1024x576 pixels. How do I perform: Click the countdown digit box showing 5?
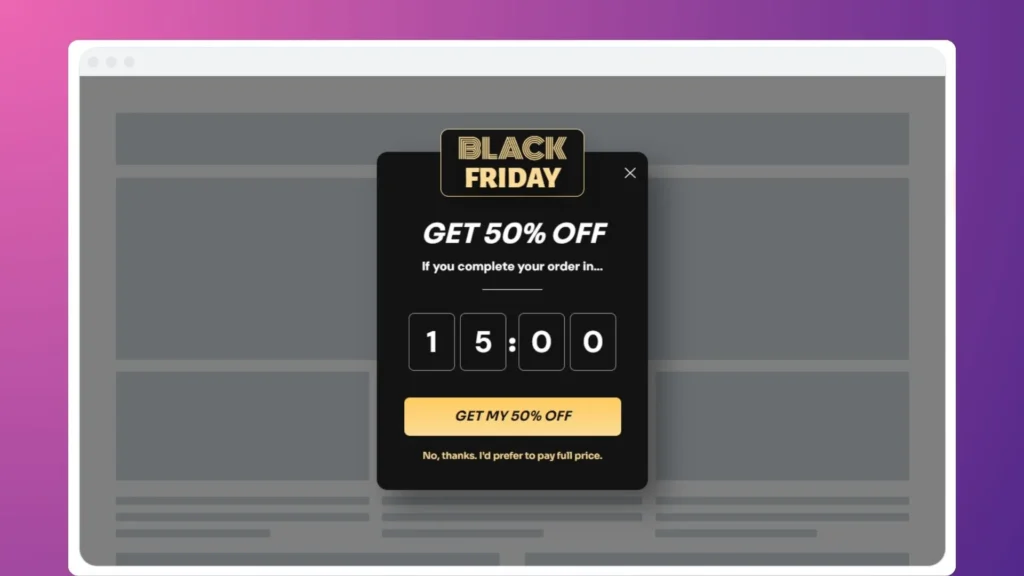483,341
